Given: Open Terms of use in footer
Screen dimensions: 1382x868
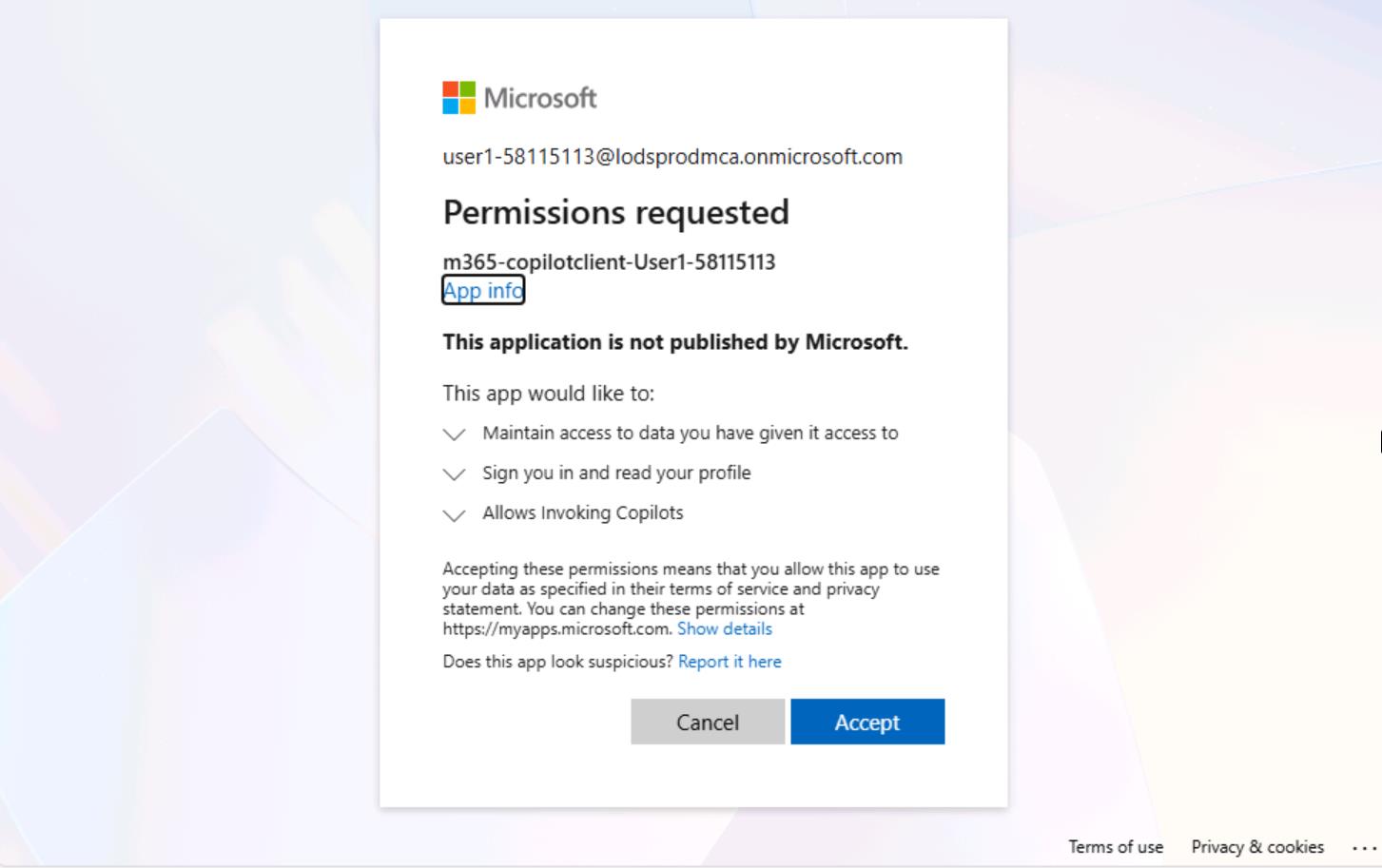Looking at the screenshot, I should [1115, 847].
